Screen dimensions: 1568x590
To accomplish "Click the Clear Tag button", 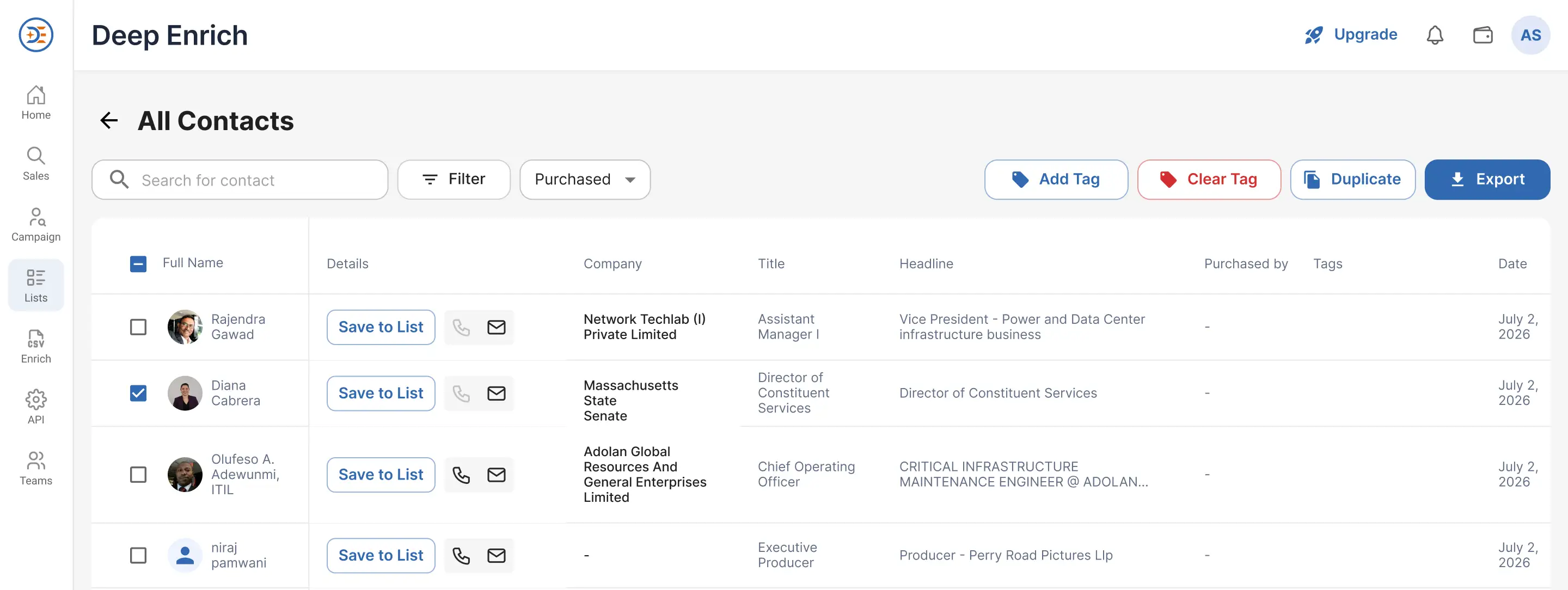I will point(1209,180).
